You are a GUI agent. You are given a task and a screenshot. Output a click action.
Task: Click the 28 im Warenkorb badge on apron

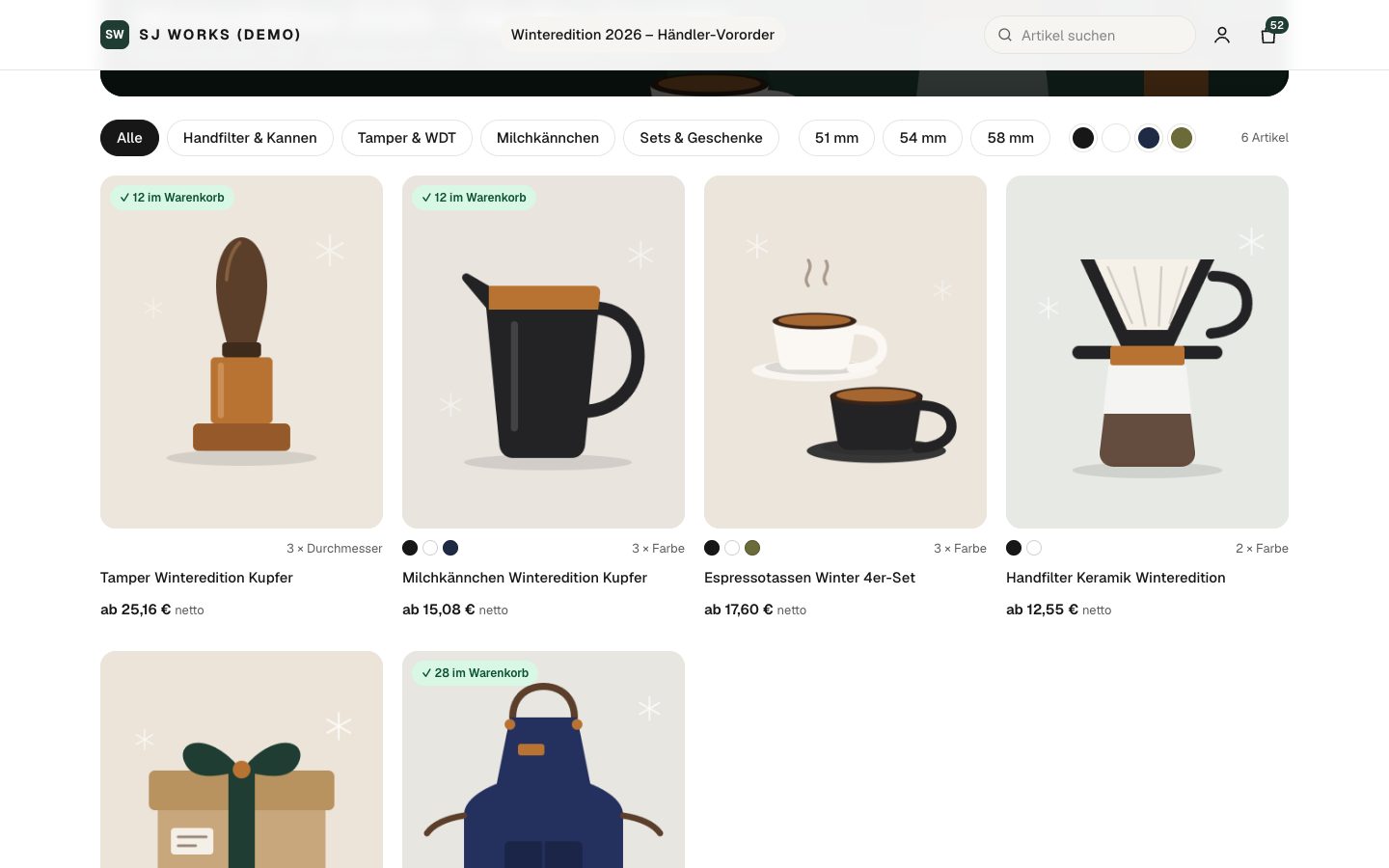(x=475, y=673)
